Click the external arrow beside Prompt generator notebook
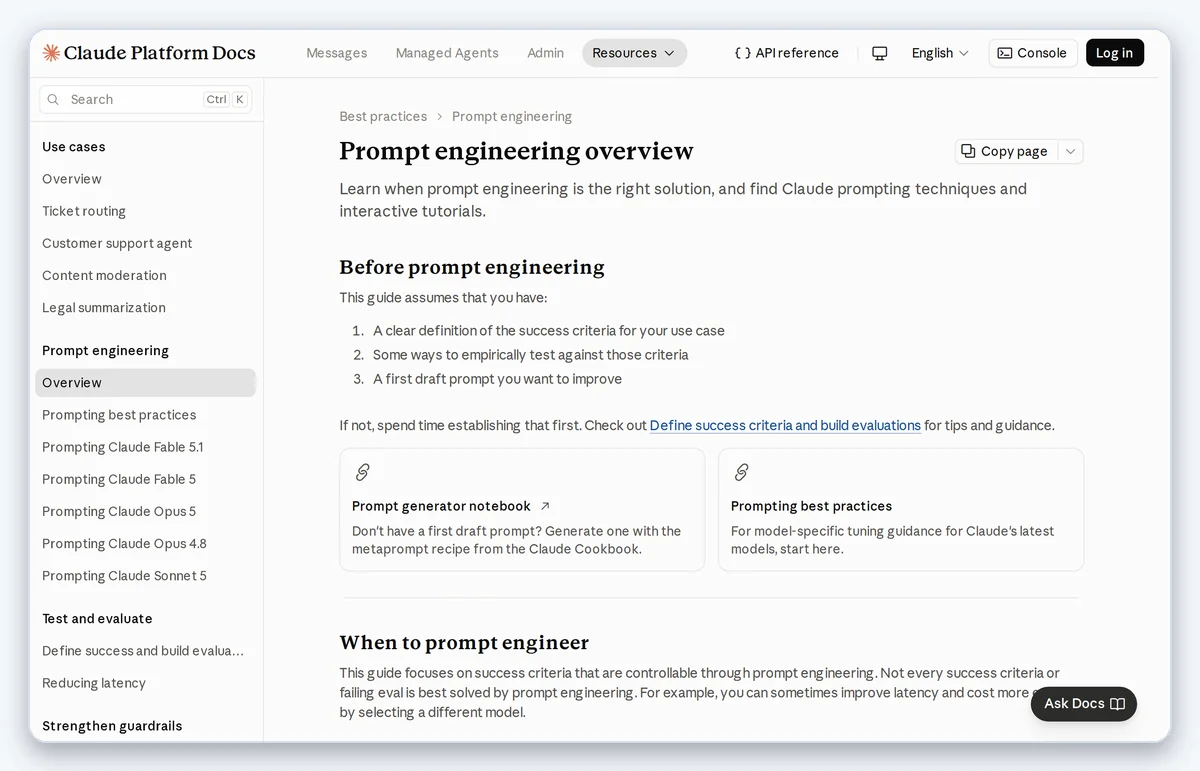Viewport: 1200px width, 771px height. 545,506
